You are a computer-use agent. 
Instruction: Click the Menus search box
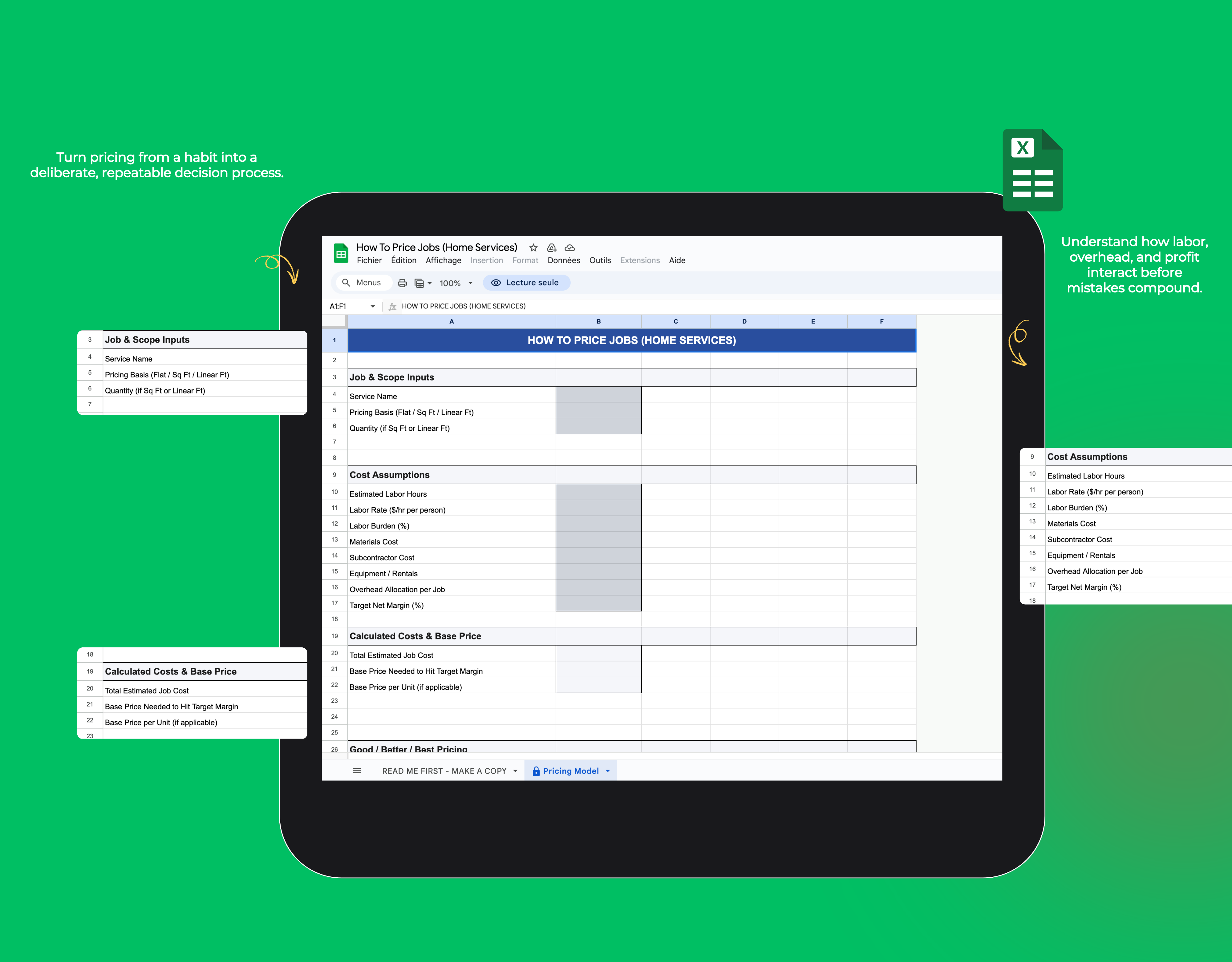click(x=363, y=283)
